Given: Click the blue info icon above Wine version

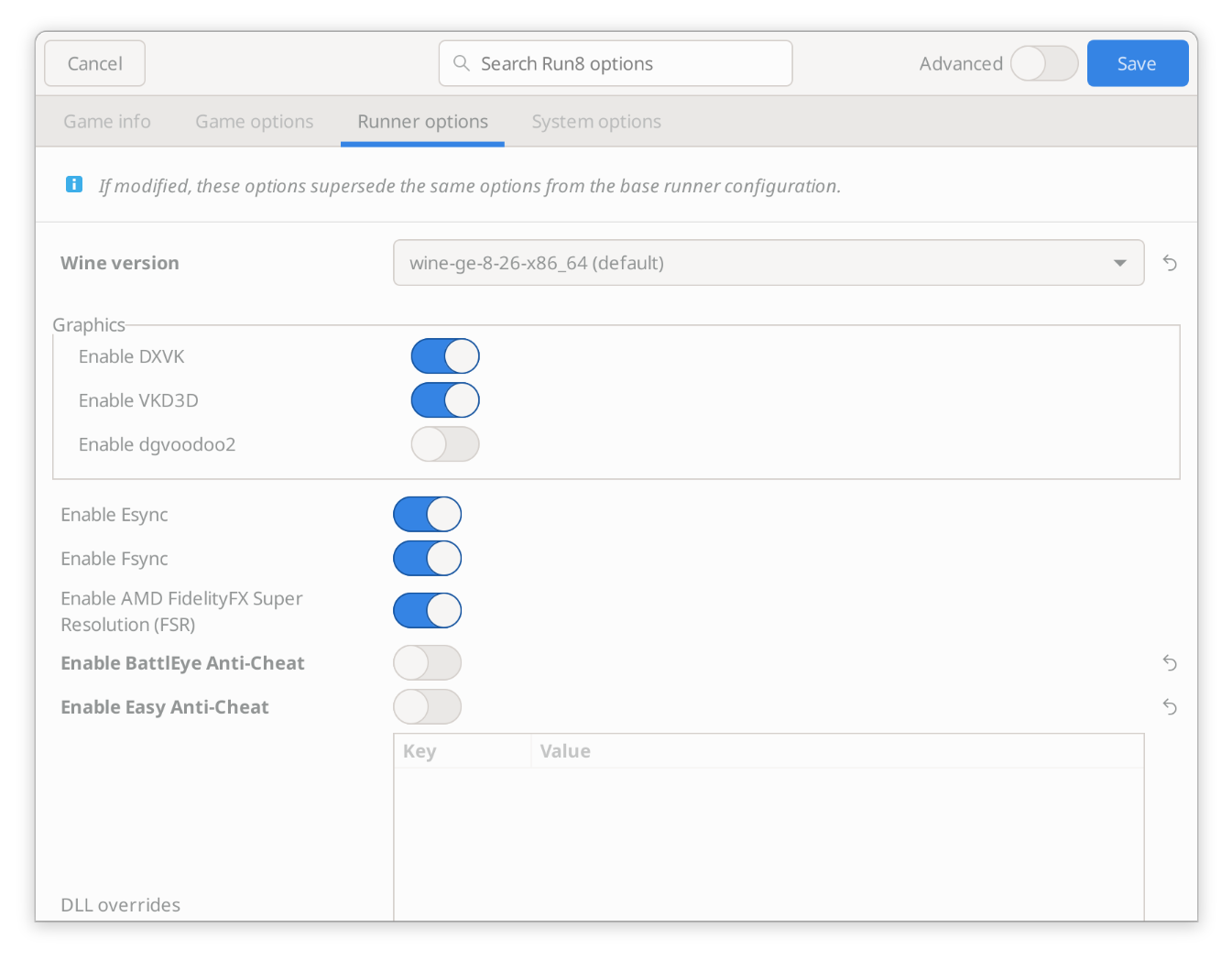Looking at the screenshot, I should 74,184.
